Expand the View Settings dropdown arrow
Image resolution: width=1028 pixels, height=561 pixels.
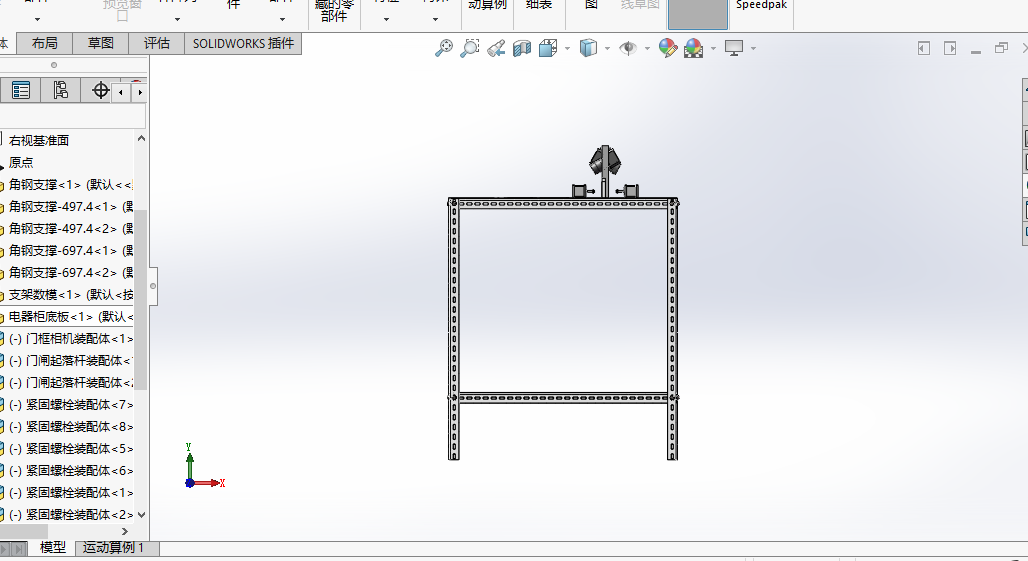[x=753, y=48]
